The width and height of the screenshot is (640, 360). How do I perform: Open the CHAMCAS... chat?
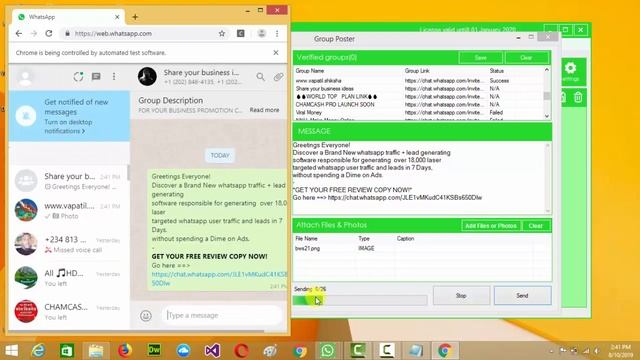tap(69, 311)
